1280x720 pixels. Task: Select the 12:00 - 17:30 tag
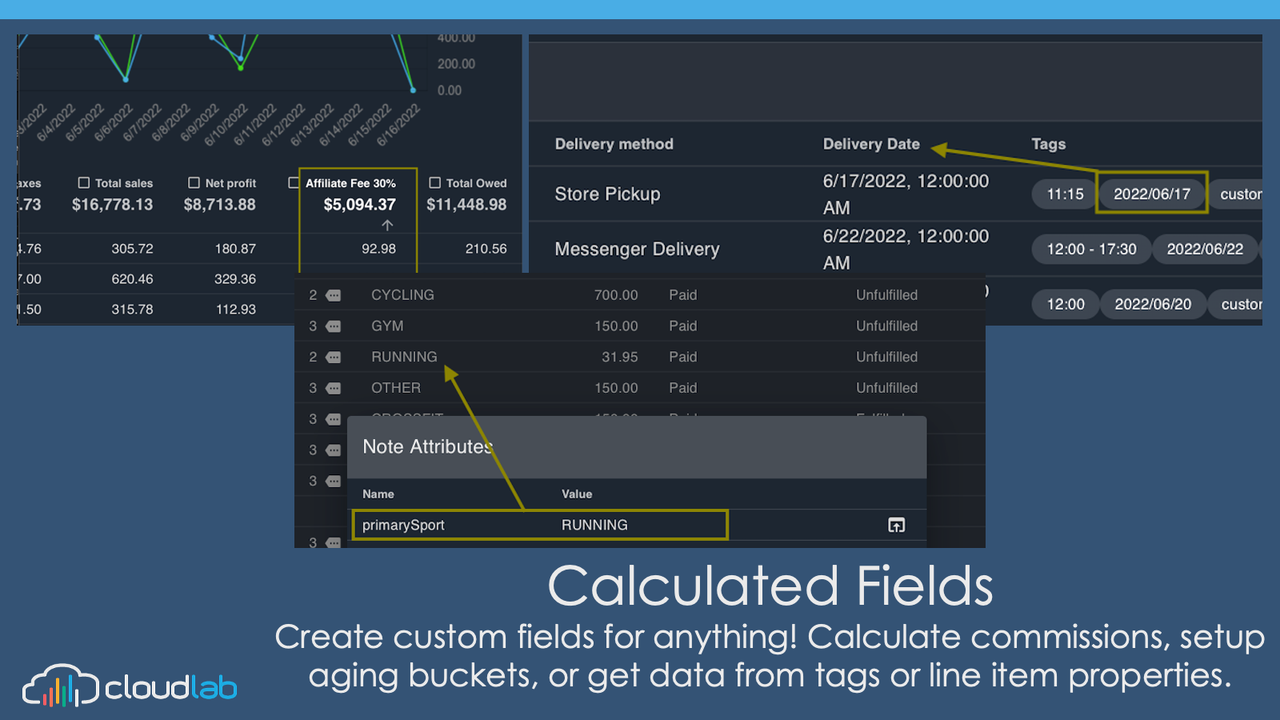tap(1091, 249)
